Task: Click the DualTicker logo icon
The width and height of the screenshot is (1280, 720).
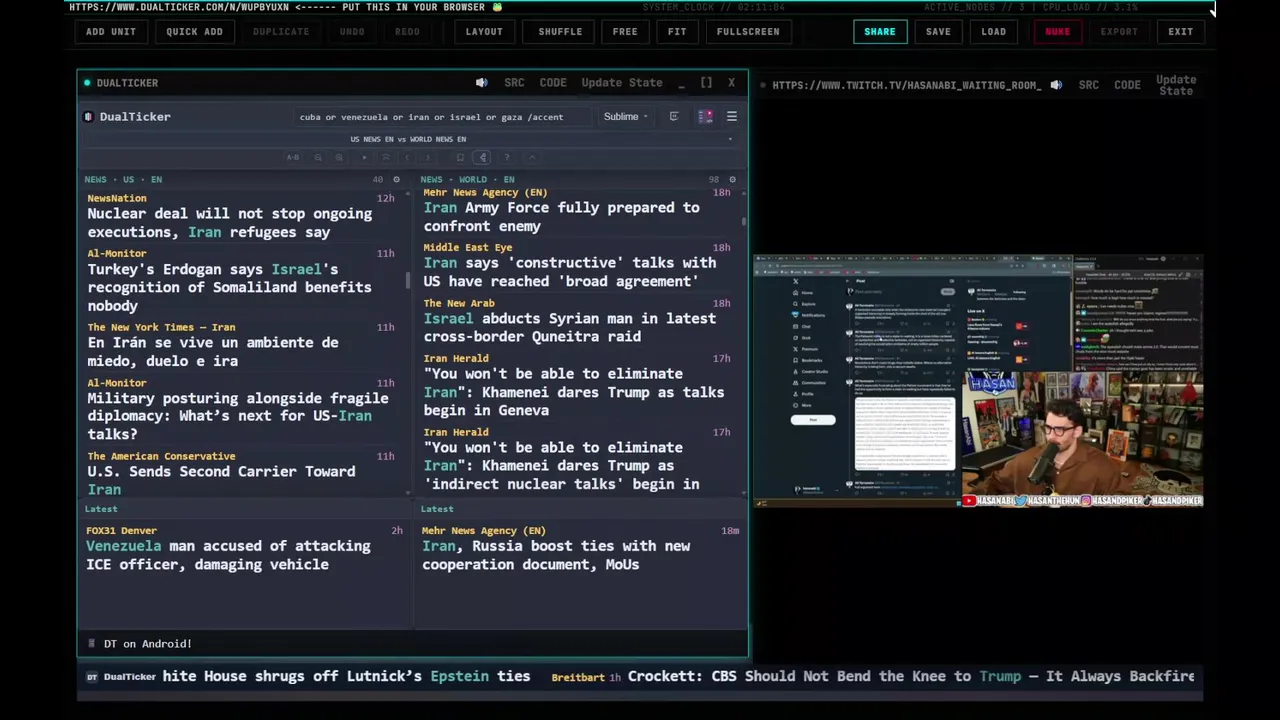Action: pyautogui.click(x=88, y=117)
